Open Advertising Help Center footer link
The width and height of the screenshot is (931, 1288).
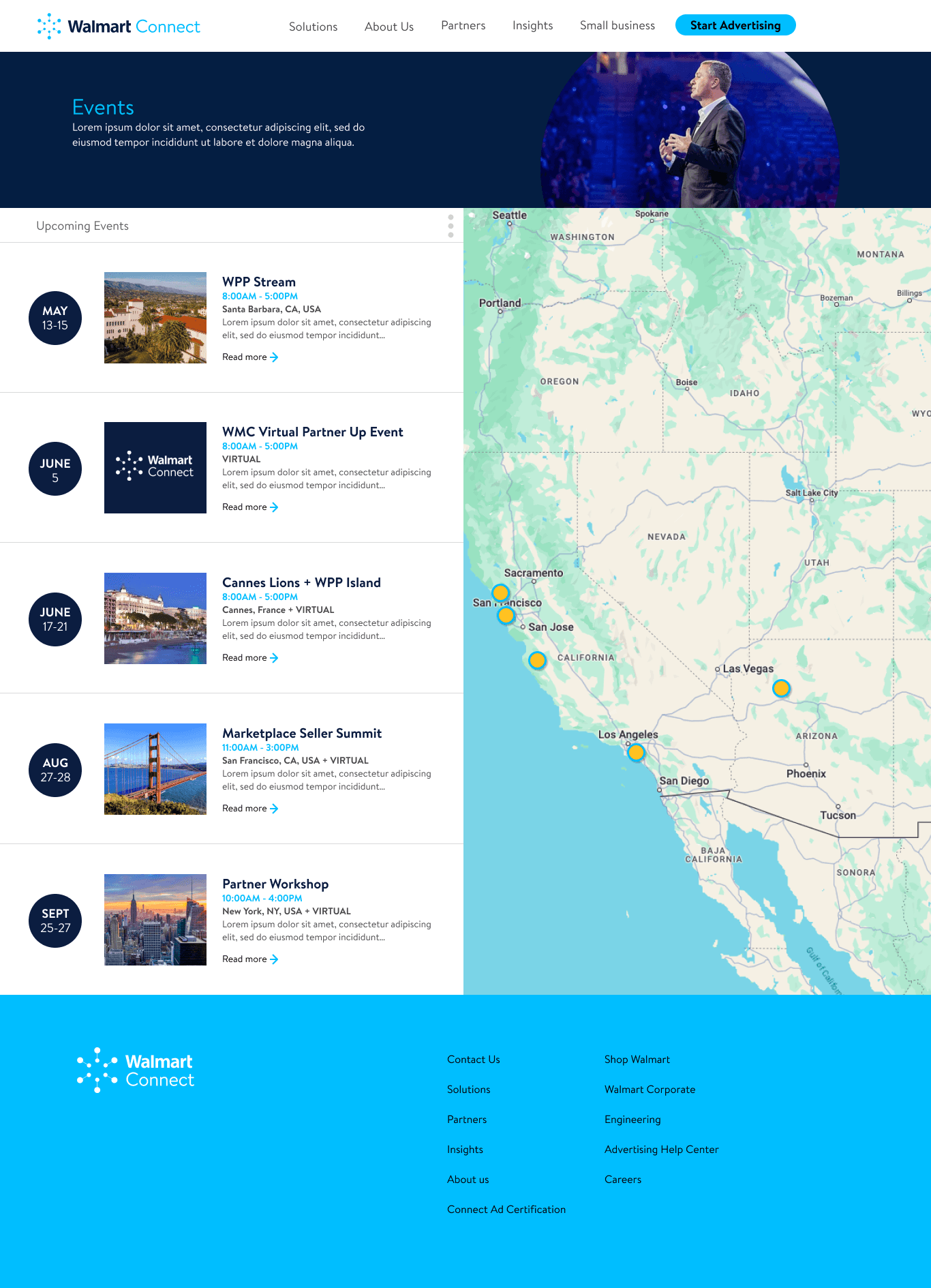pyautogui.click(x=662, y=1150)
